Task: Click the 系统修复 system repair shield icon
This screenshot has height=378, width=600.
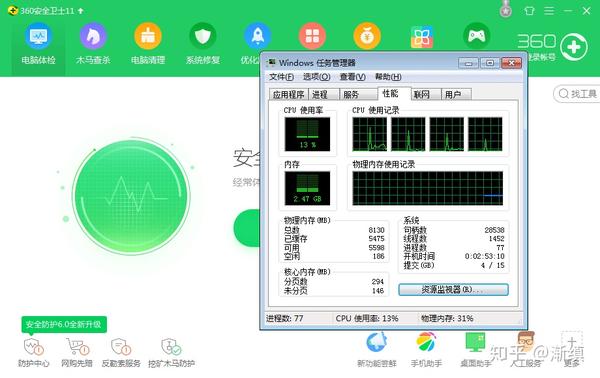Action: click(x=203, y=36)
